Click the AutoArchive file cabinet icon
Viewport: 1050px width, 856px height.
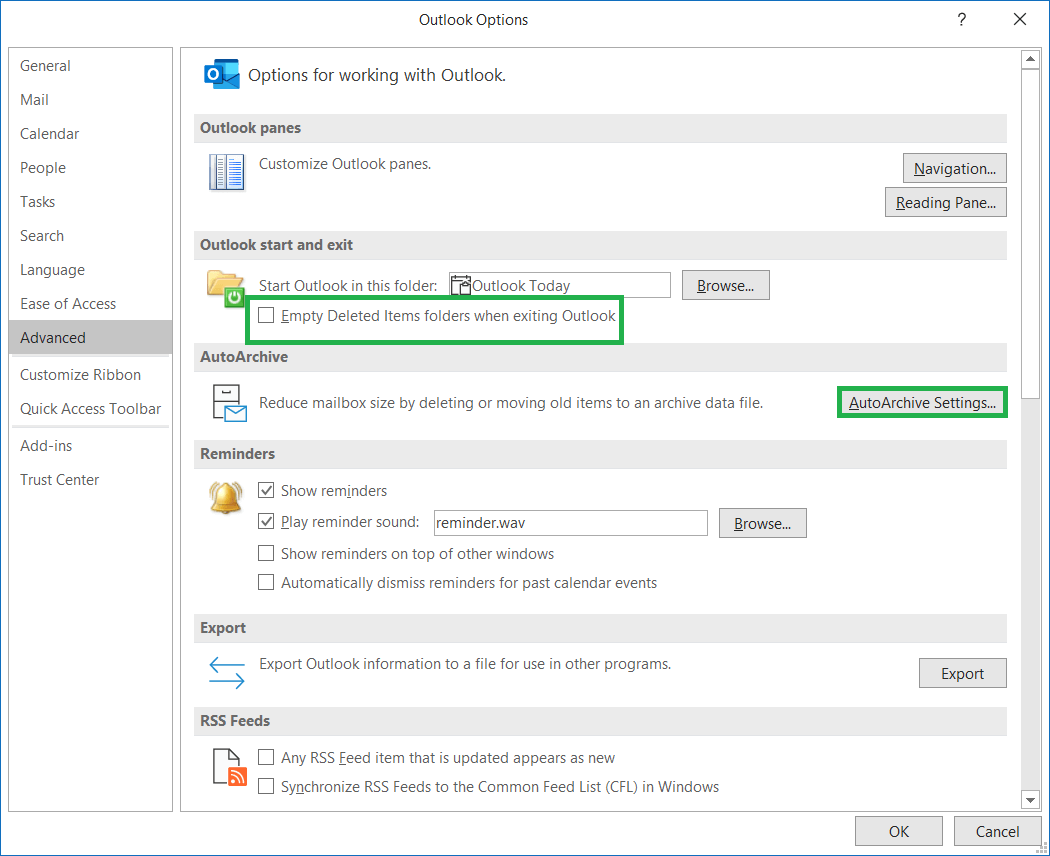229,403
